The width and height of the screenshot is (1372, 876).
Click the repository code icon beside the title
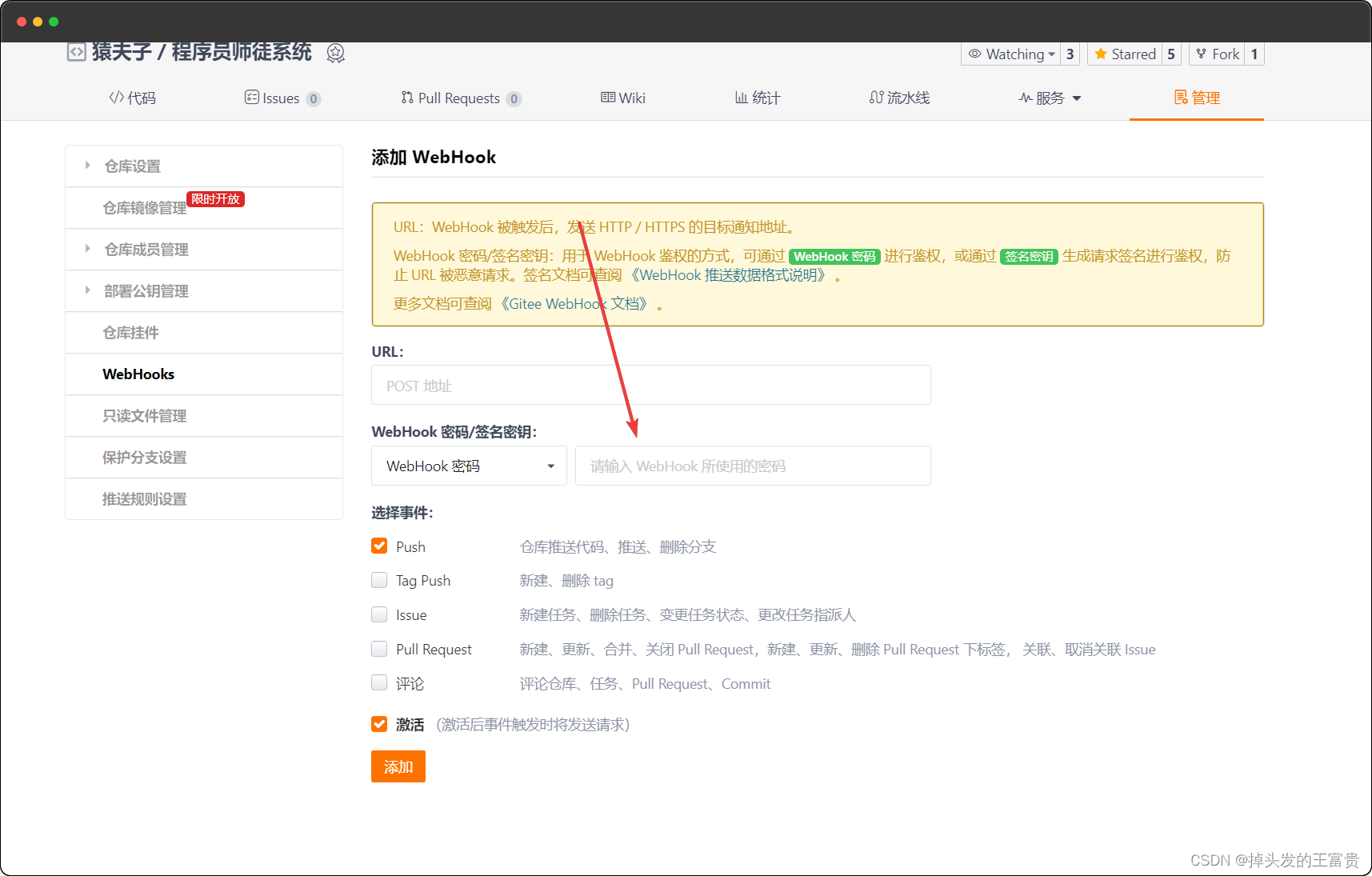point(76,53)
